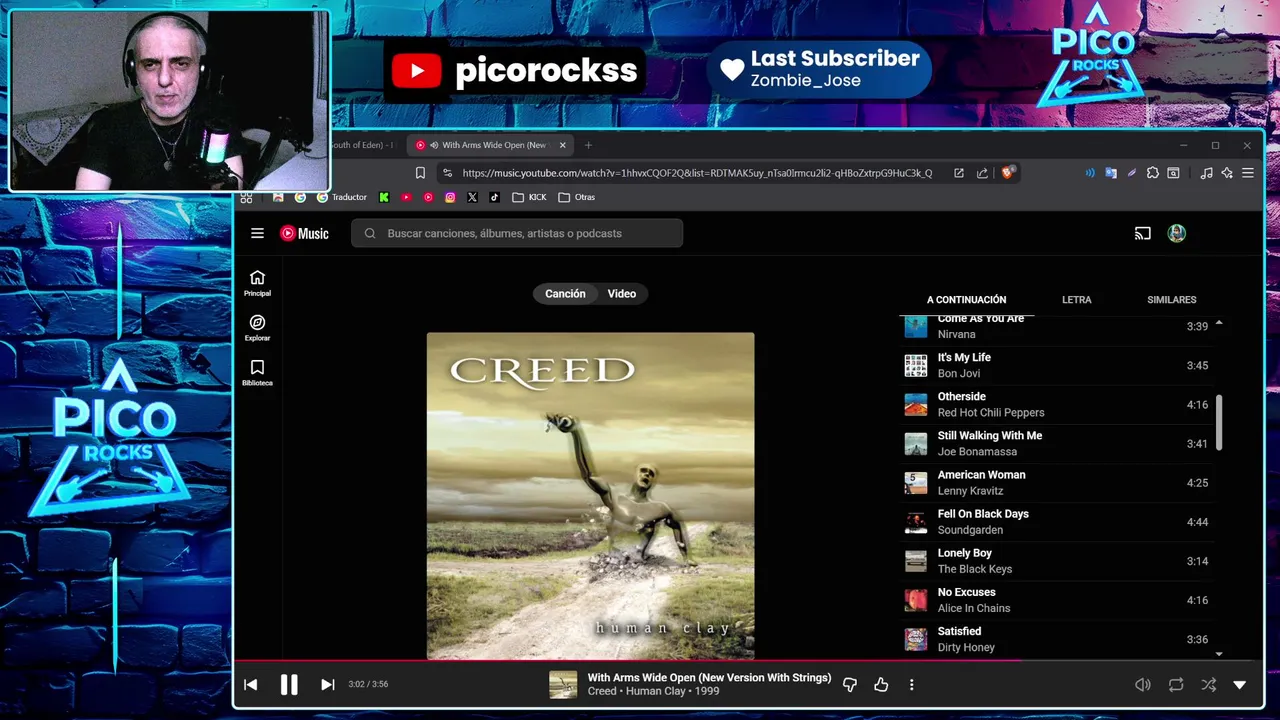Dislike the current song

[x=850, y=685]
